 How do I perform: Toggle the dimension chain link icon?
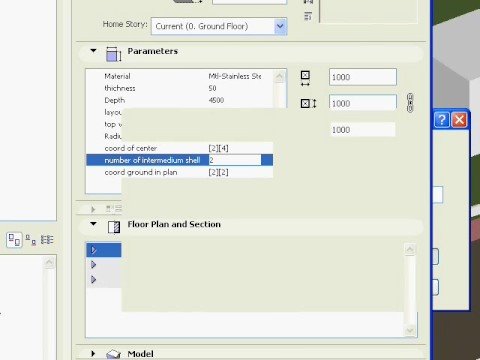click(410, 103)
